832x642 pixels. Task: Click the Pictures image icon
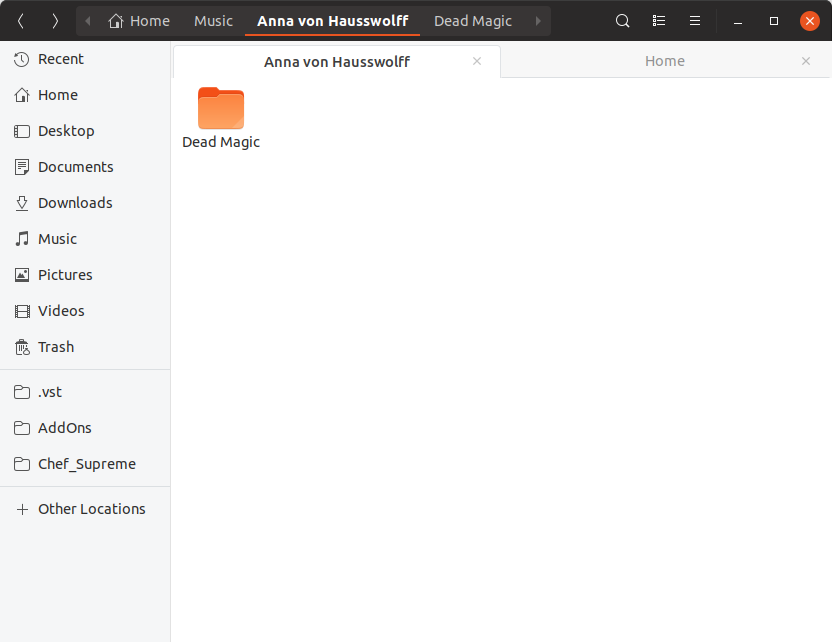point(22,275)
